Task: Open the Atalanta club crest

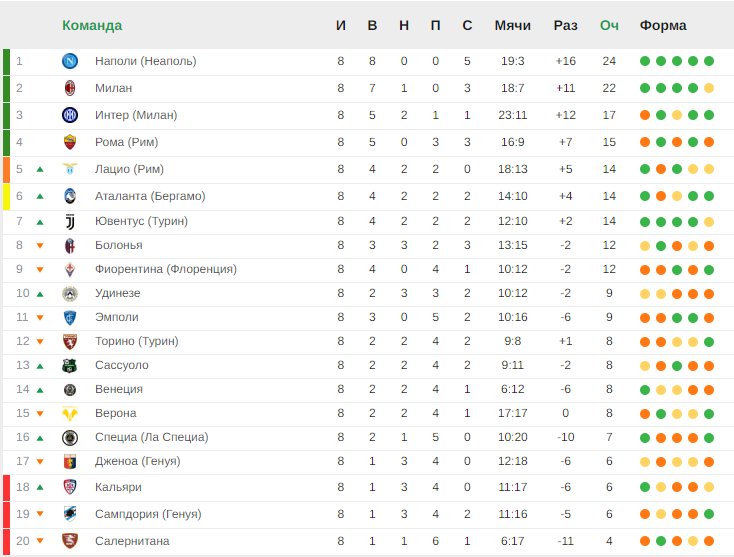Action: coord(70,196)
